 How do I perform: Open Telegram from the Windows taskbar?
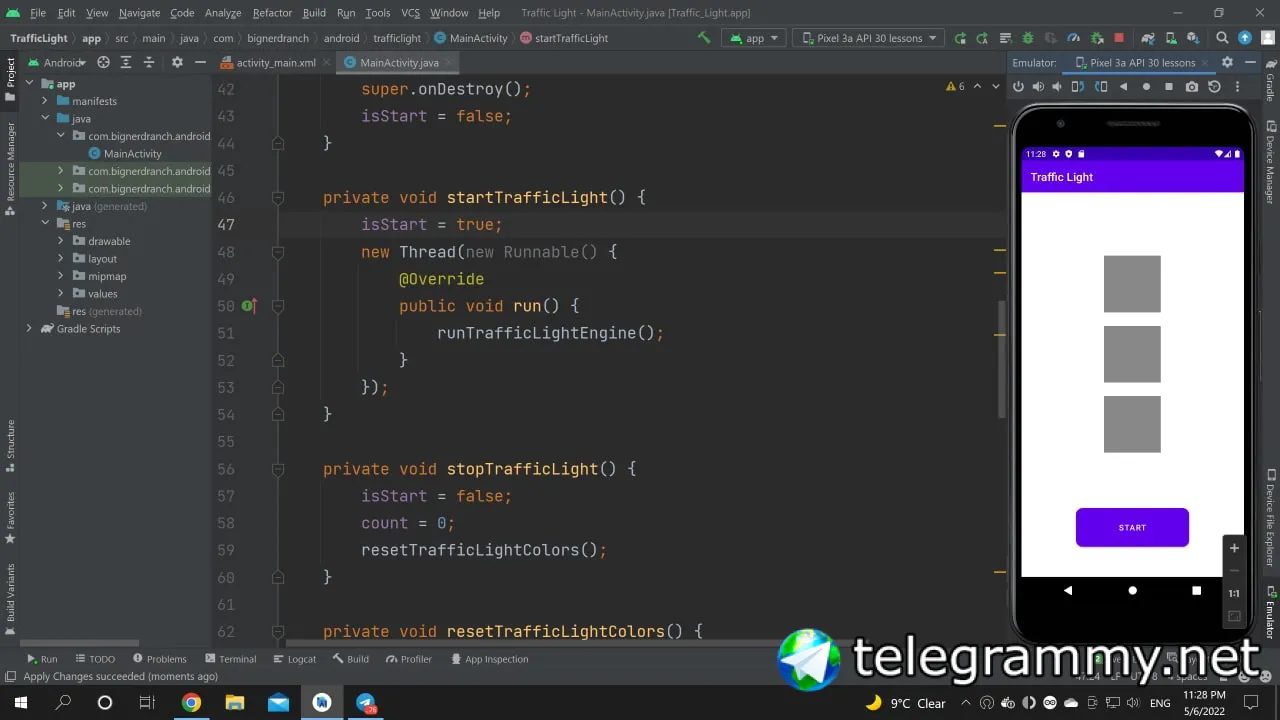pyautogui.click(x=366, y=703)
